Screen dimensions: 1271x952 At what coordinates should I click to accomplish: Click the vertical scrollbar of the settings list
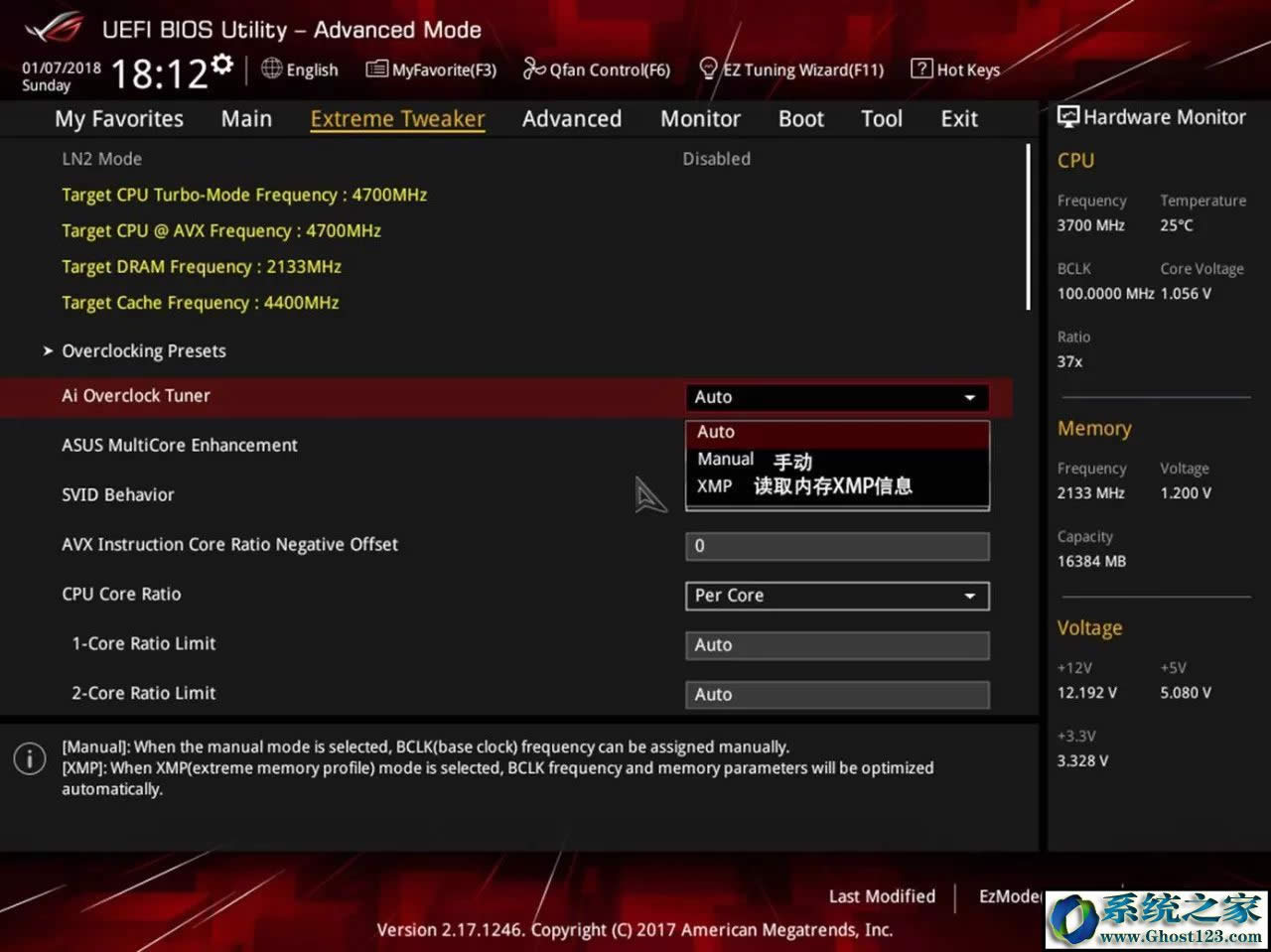point(1028,228)
